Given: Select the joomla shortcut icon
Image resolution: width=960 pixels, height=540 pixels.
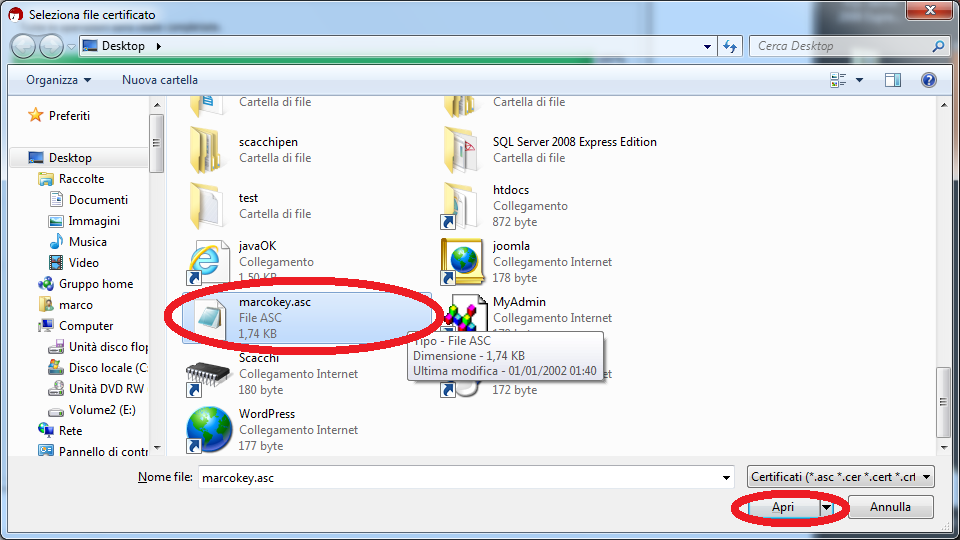Looking at the screenshot, I should pyautogui.click(x=463, y=261).
